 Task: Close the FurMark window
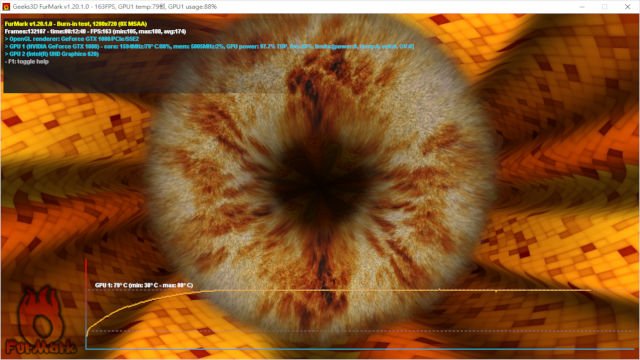(627, 7)
